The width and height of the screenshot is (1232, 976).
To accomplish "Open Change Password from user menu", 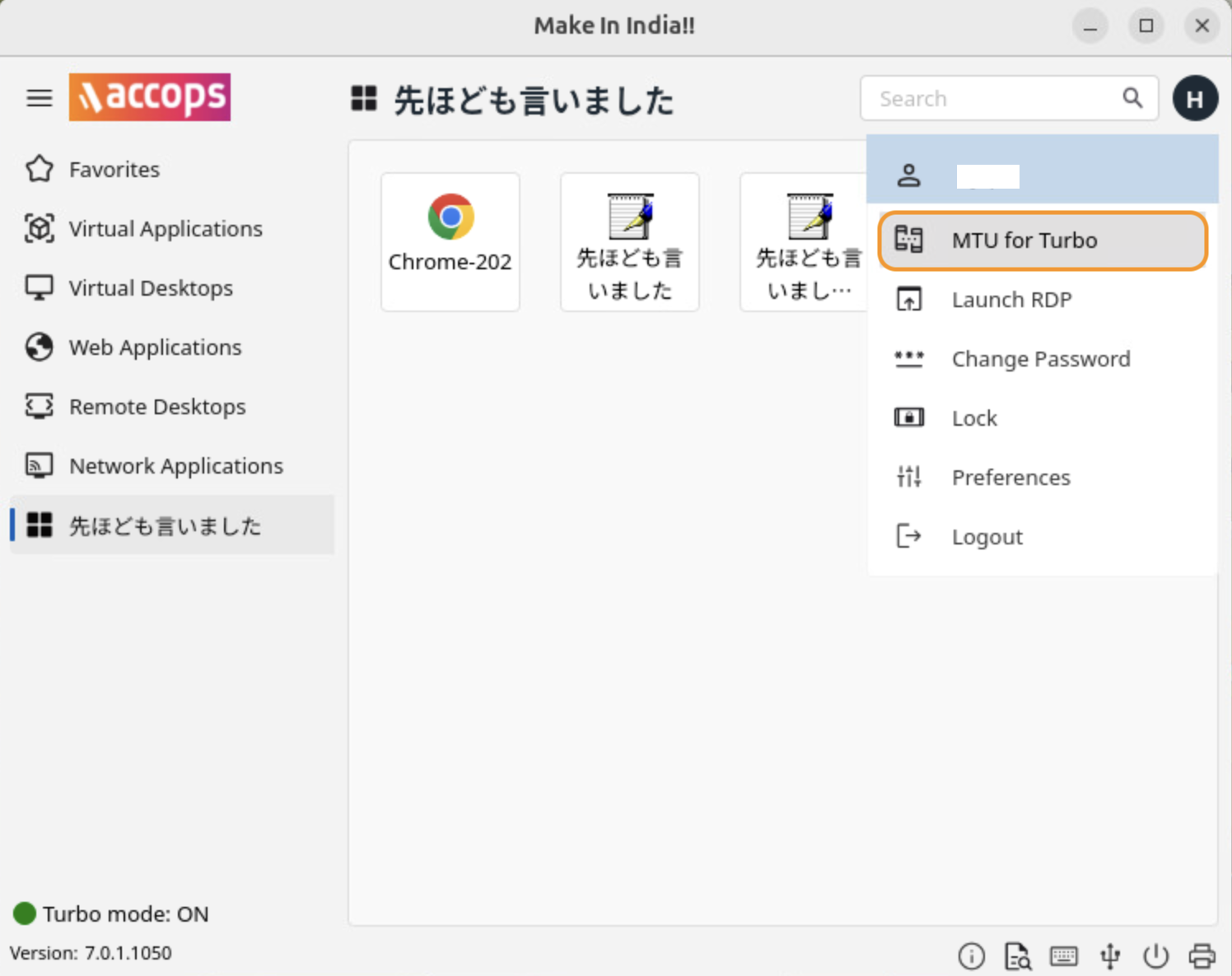I will pyautogui.click(x=1042, y=359).
